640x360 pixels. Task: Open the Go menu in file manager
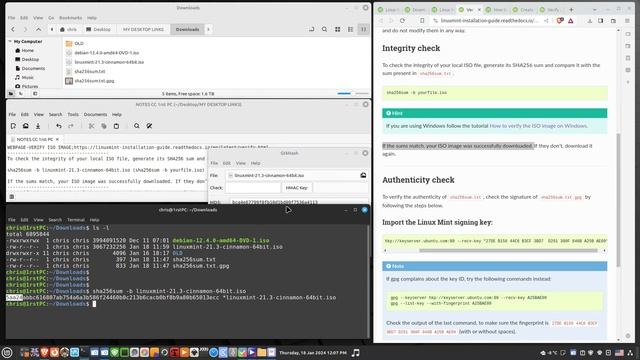51,18
